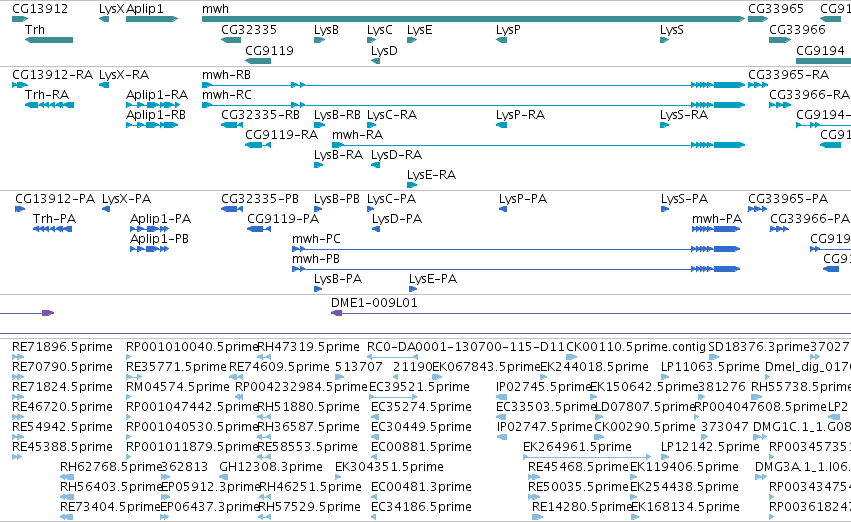Select EST EK264961.5prime

coord(587,457)
